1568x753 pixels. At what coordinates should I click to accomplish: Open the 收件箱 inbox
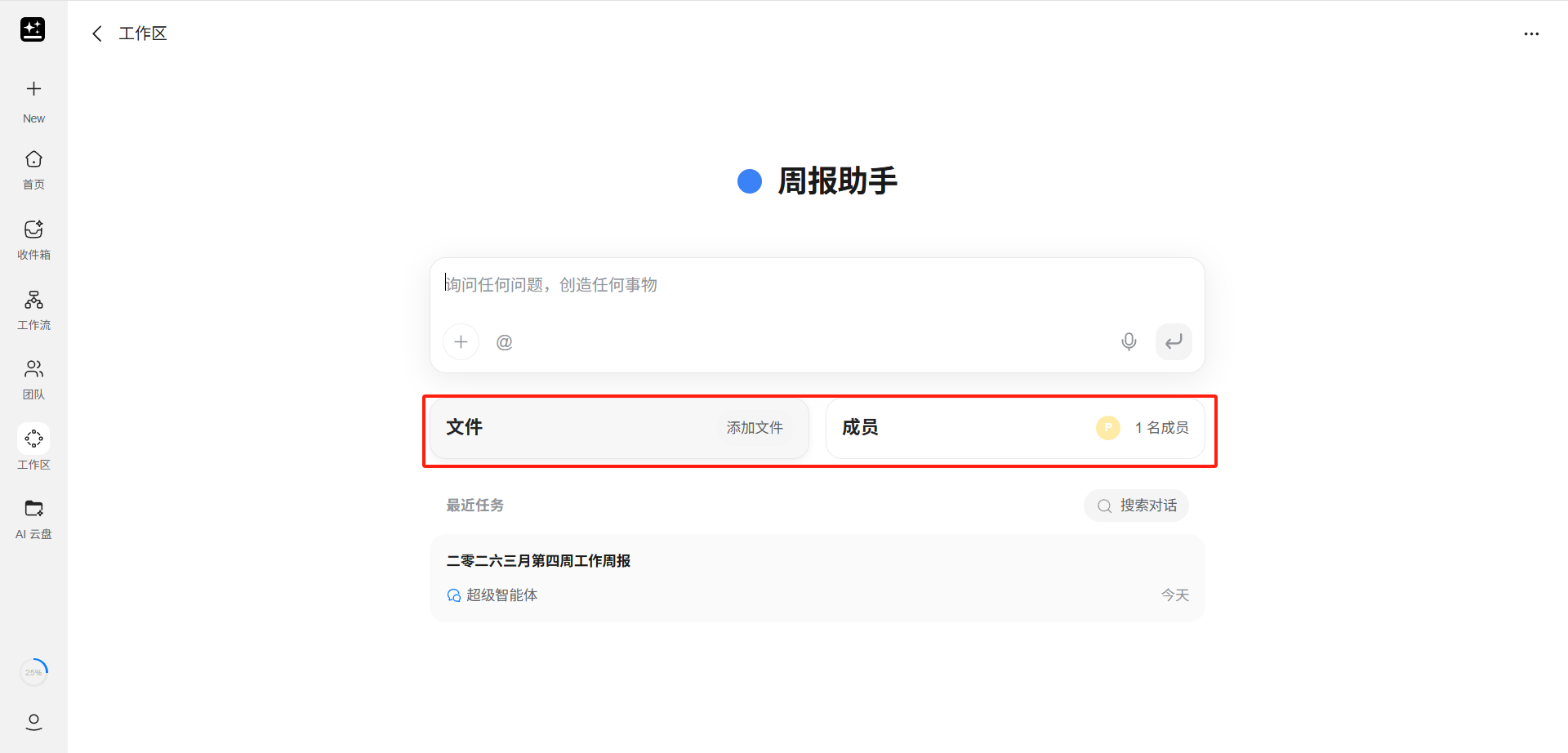(x=33, y=239)
